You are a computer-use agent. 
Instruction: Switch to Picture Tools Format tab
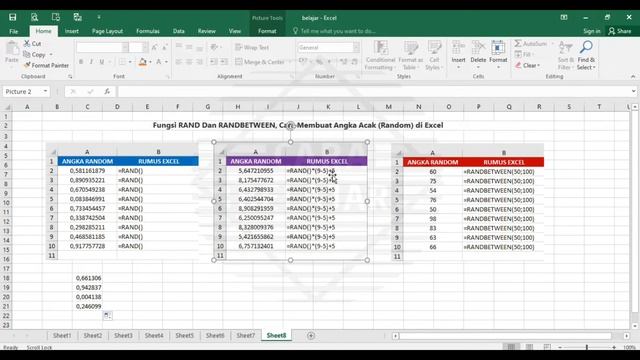coord(267,31)
